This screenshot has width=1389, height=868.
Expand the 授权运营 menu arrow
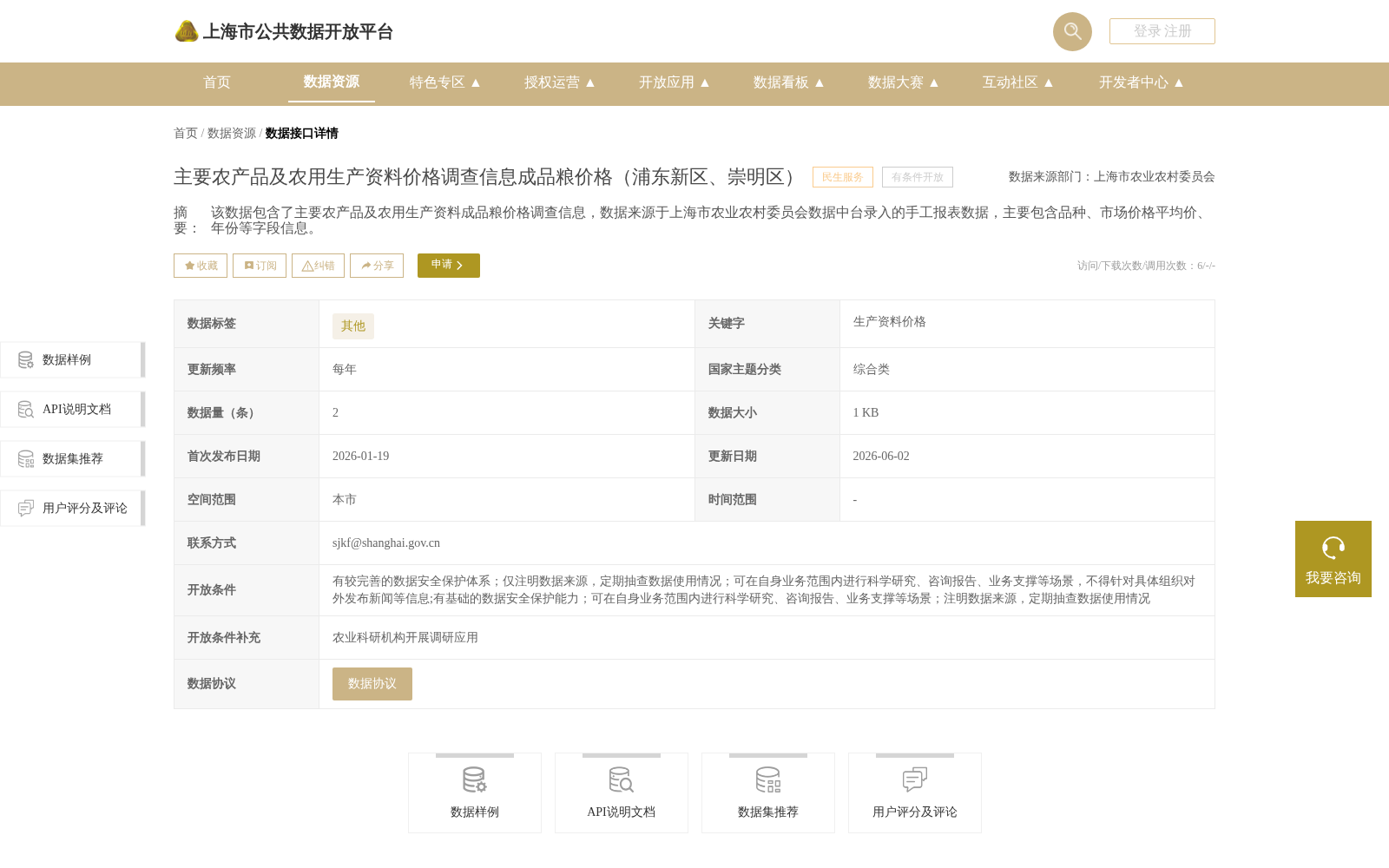pyautogui.click(x=590, y=82)
